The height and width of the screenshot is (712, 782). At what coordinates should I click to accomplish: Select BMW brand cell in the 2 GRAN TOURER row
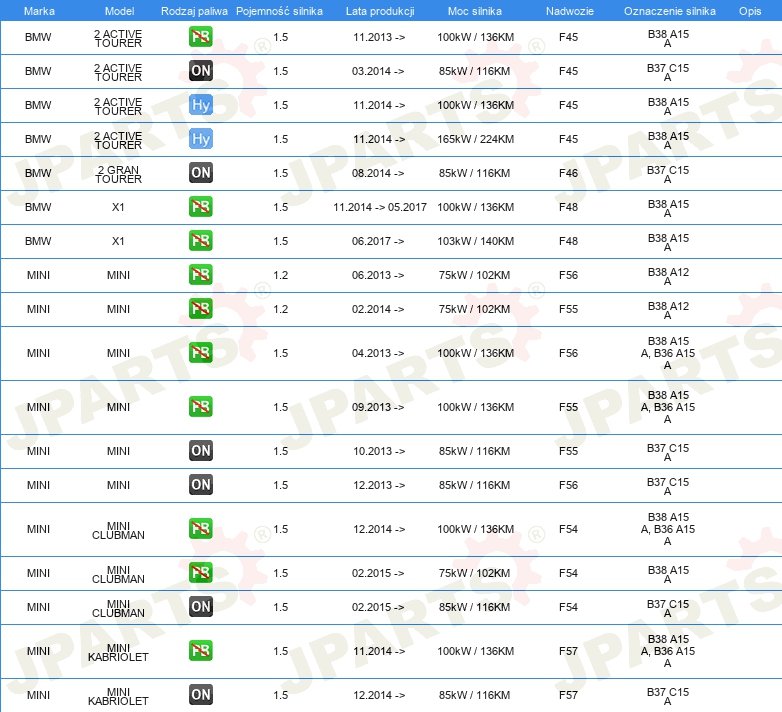(x=38, y=173)
